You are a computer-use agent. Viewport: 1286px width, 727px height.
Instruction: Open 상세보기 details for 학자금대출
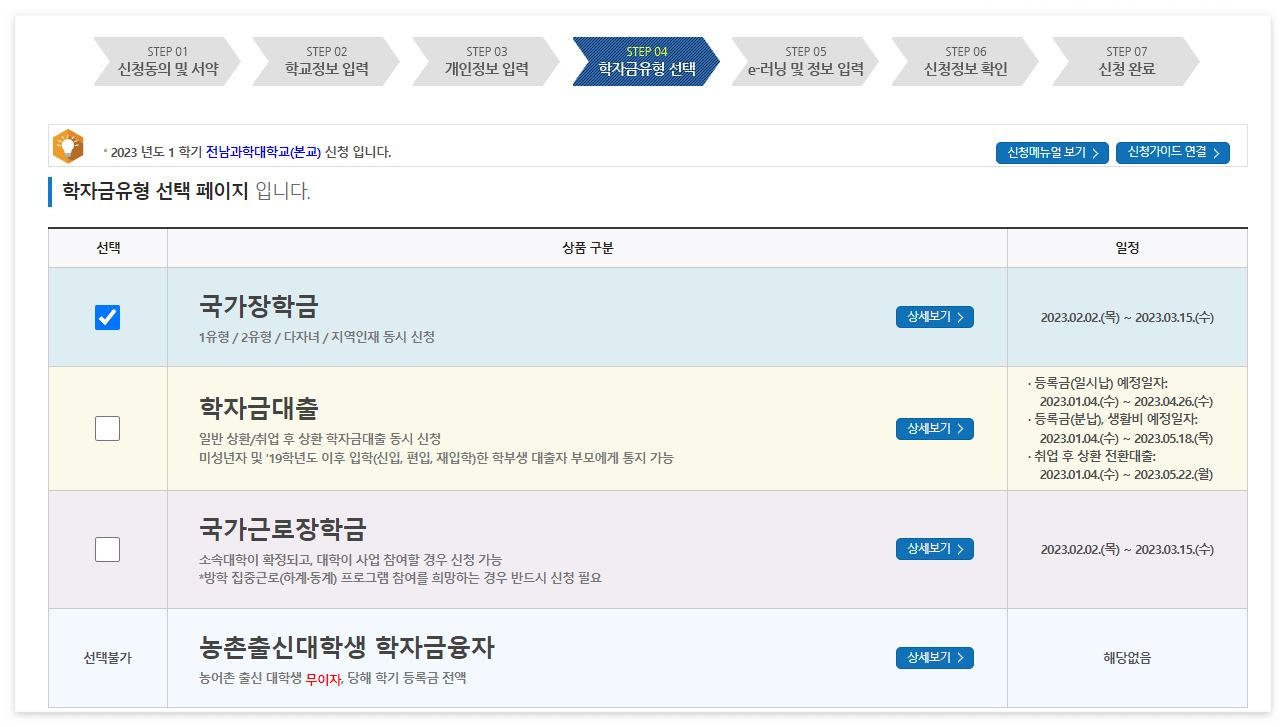point(934,428)
